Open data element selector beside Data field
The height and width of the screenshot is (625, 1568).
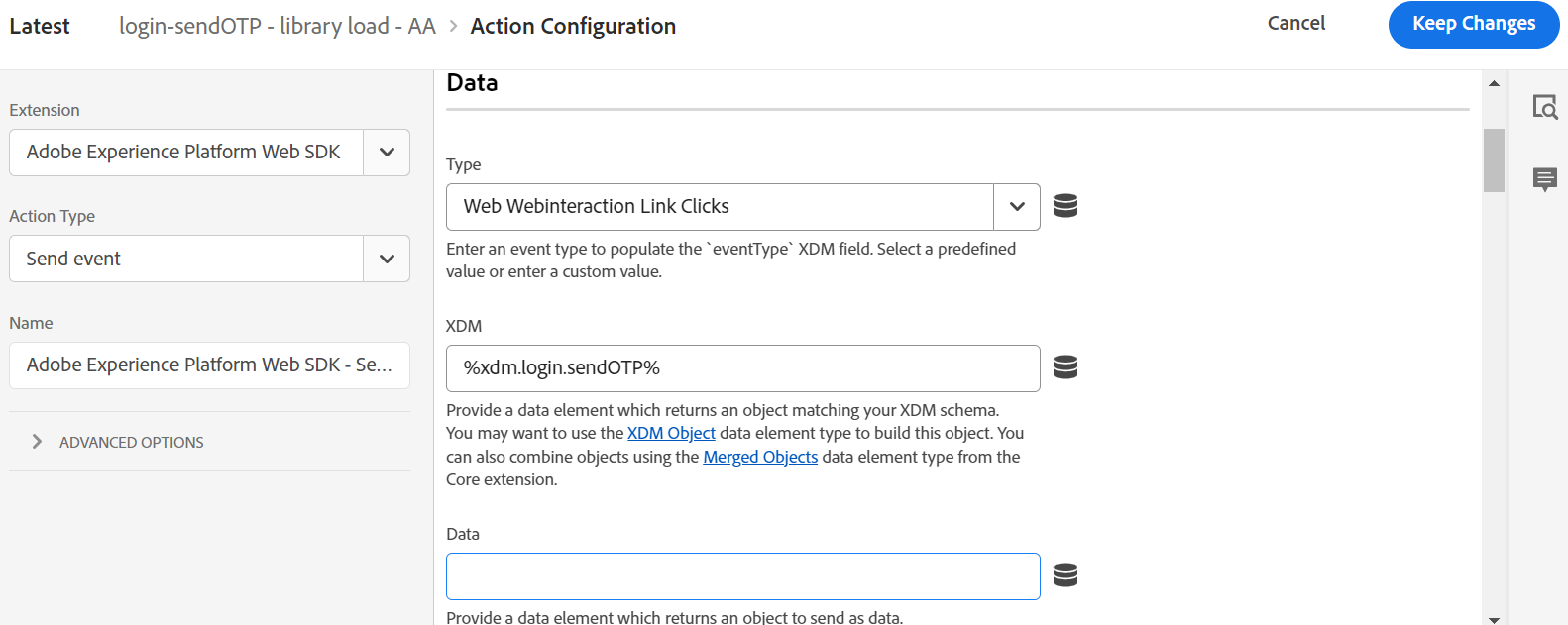point(1064,574)
